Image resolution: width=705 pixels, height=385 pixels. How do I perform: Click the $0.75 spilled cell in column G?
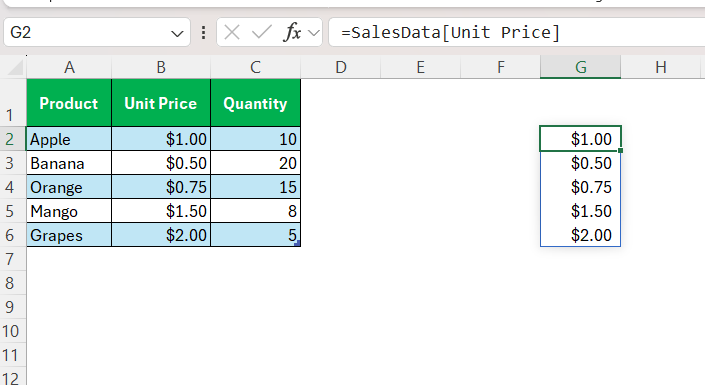coord(580,187)
